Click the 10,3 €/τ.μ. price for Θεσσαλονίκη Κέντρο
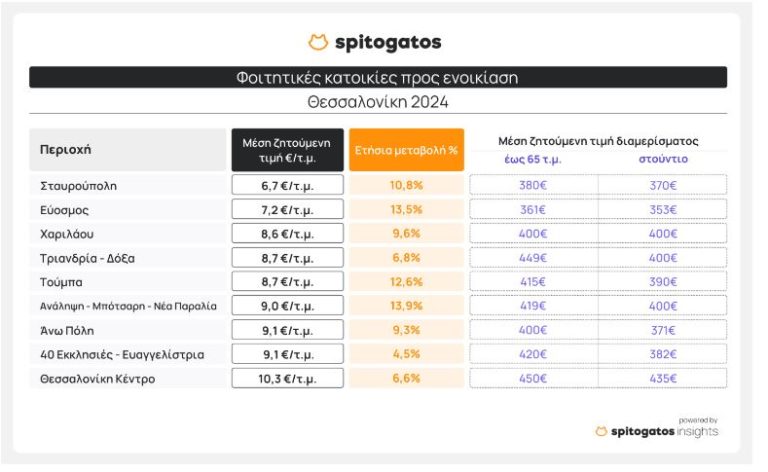 click(x=287, y=379)
